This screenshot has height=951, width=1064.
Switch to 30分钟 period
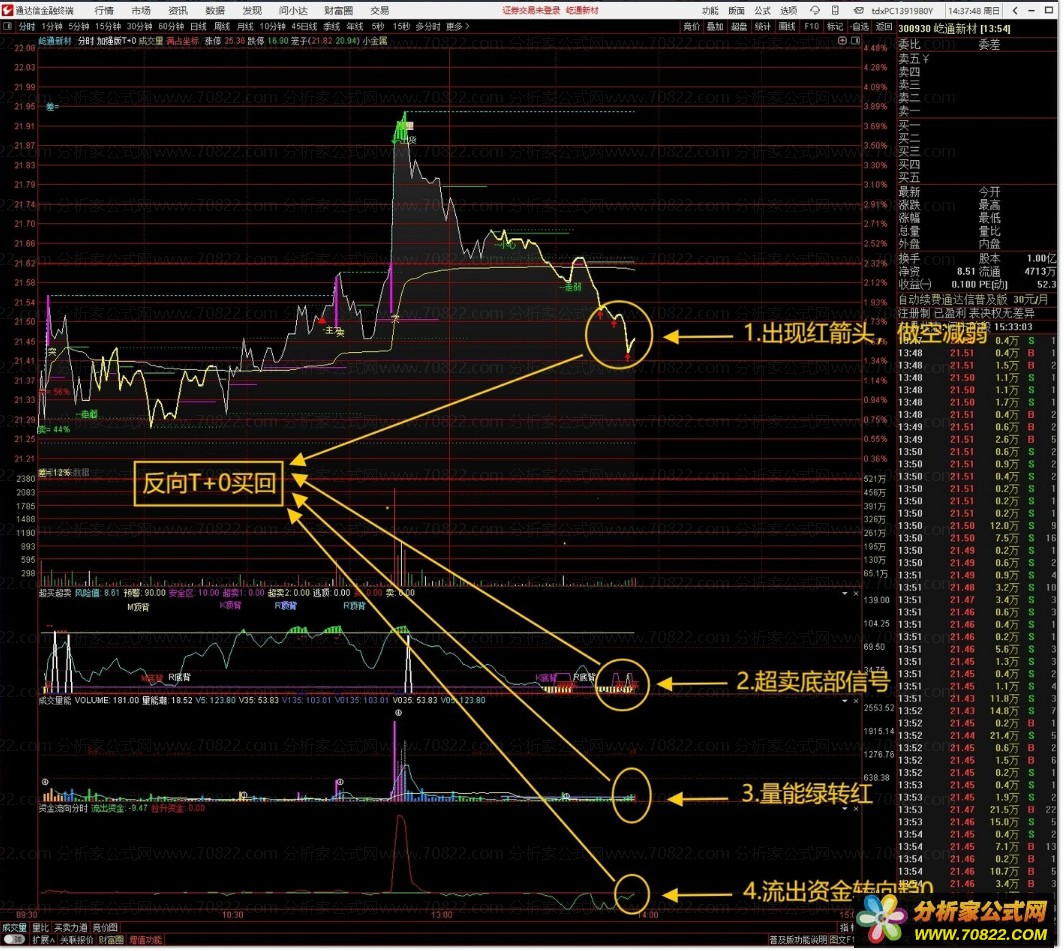[x=139, y=26]
